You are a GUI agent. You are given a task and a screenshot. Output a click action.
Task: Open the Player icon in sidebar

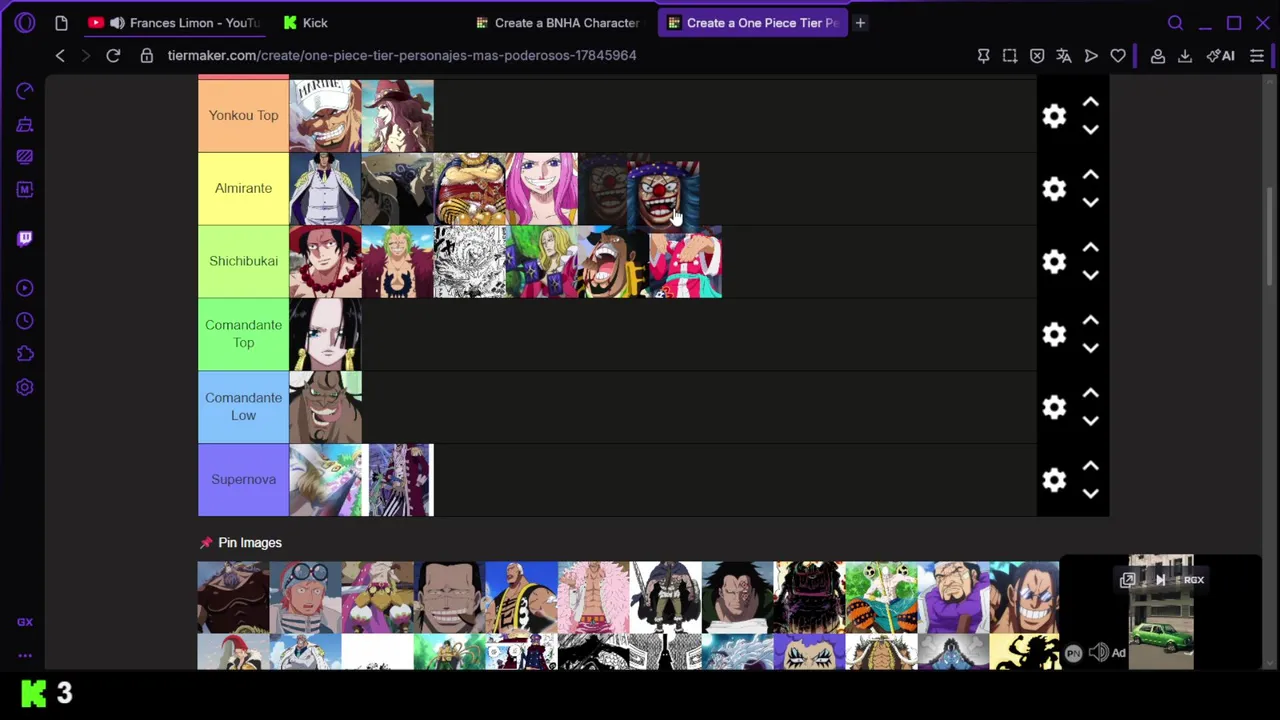[25, 288]
